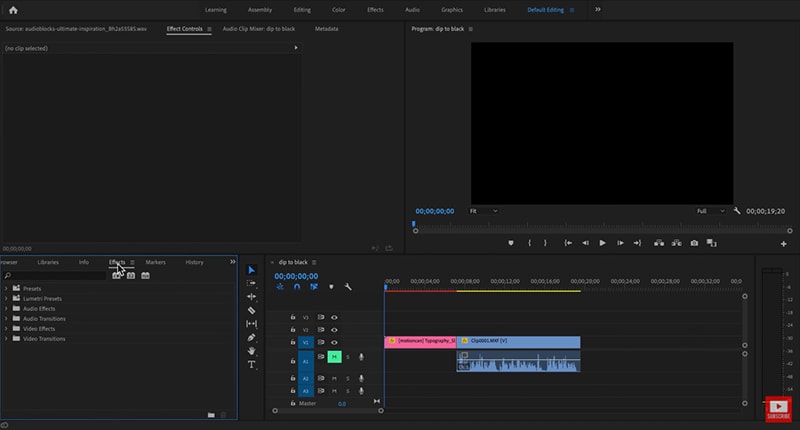Choose the Ripple Edit tool
Screen dimensions: 800x430
(x=251, y=297)
